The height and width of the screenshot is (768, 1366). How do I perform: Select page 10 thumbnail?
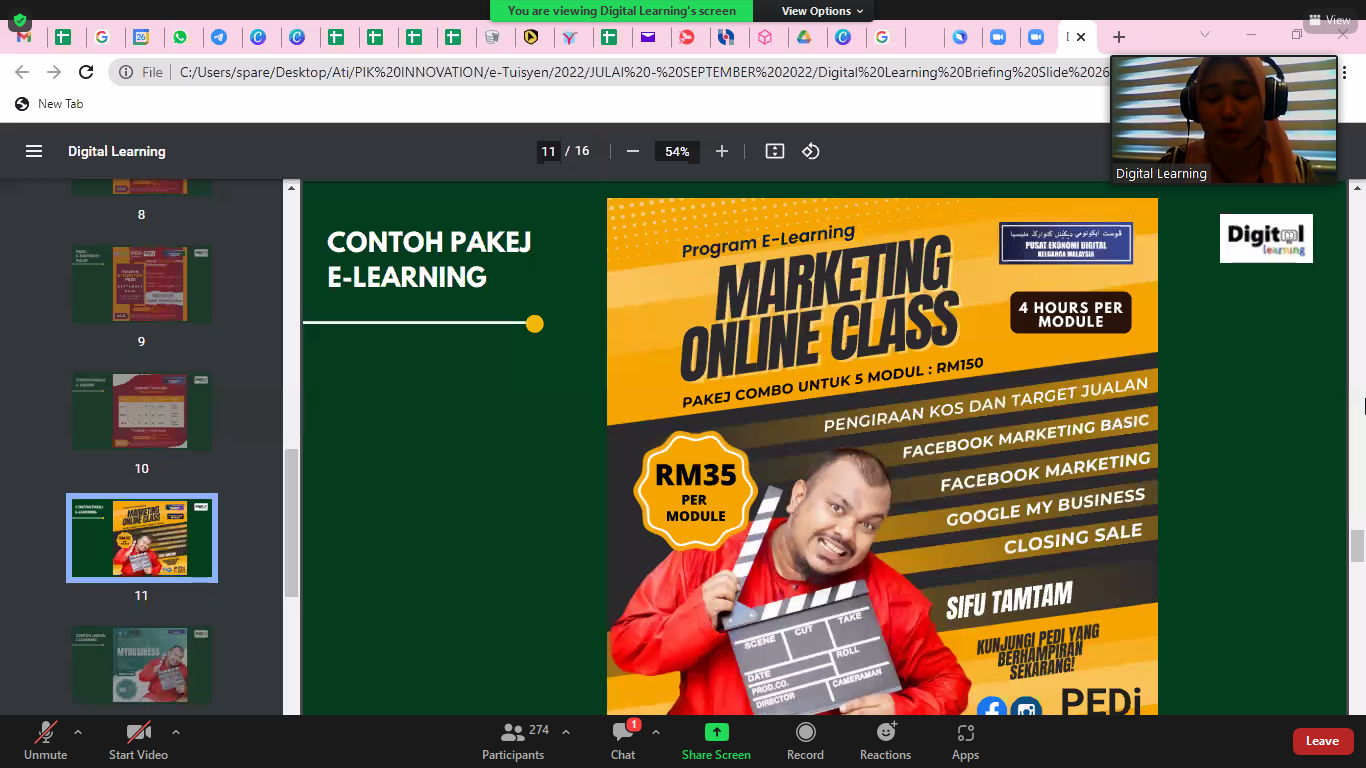tap(141, 411)
